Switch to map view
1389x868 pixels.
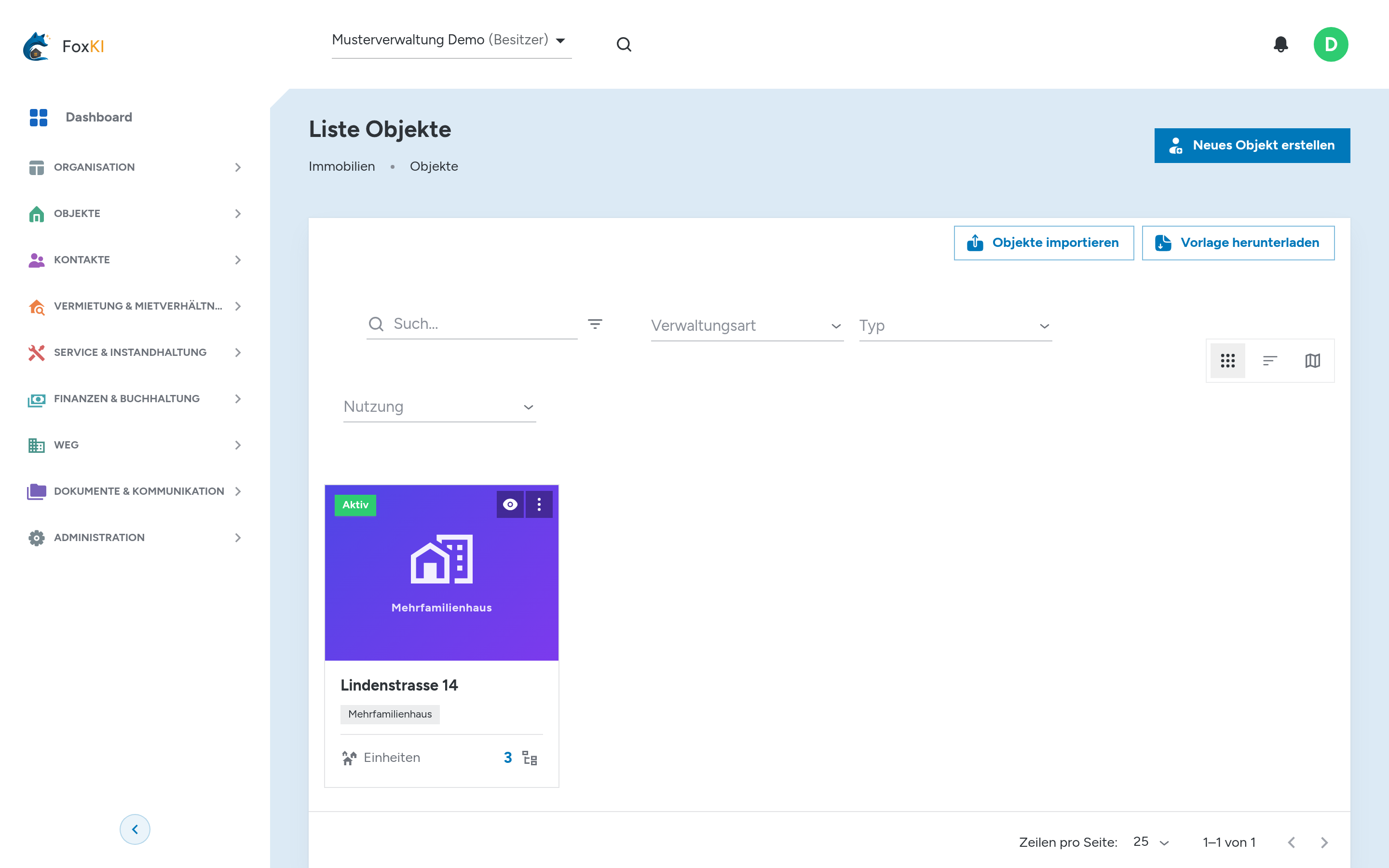tap(1312, 361)
